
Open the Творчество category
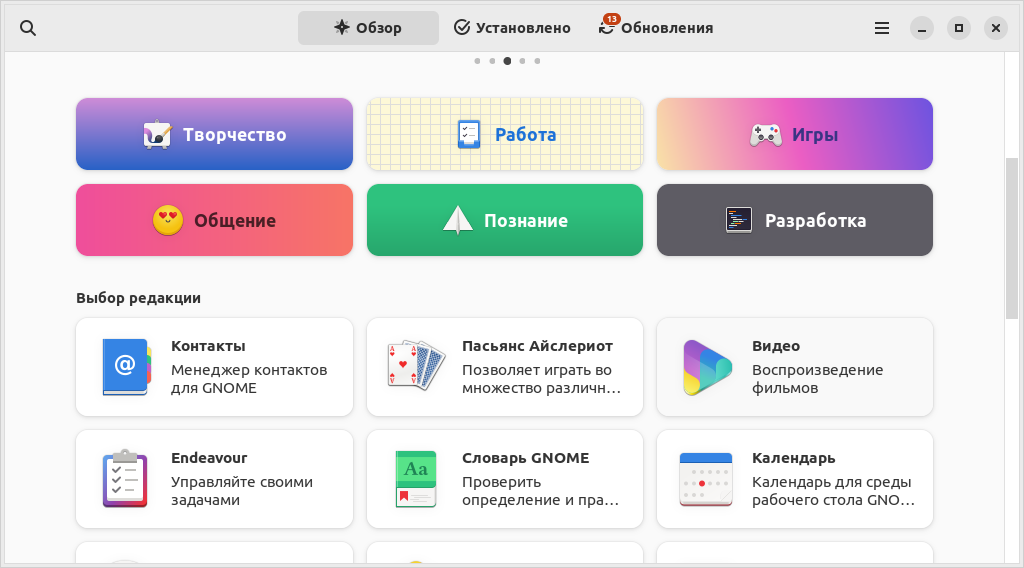(214, 134)
